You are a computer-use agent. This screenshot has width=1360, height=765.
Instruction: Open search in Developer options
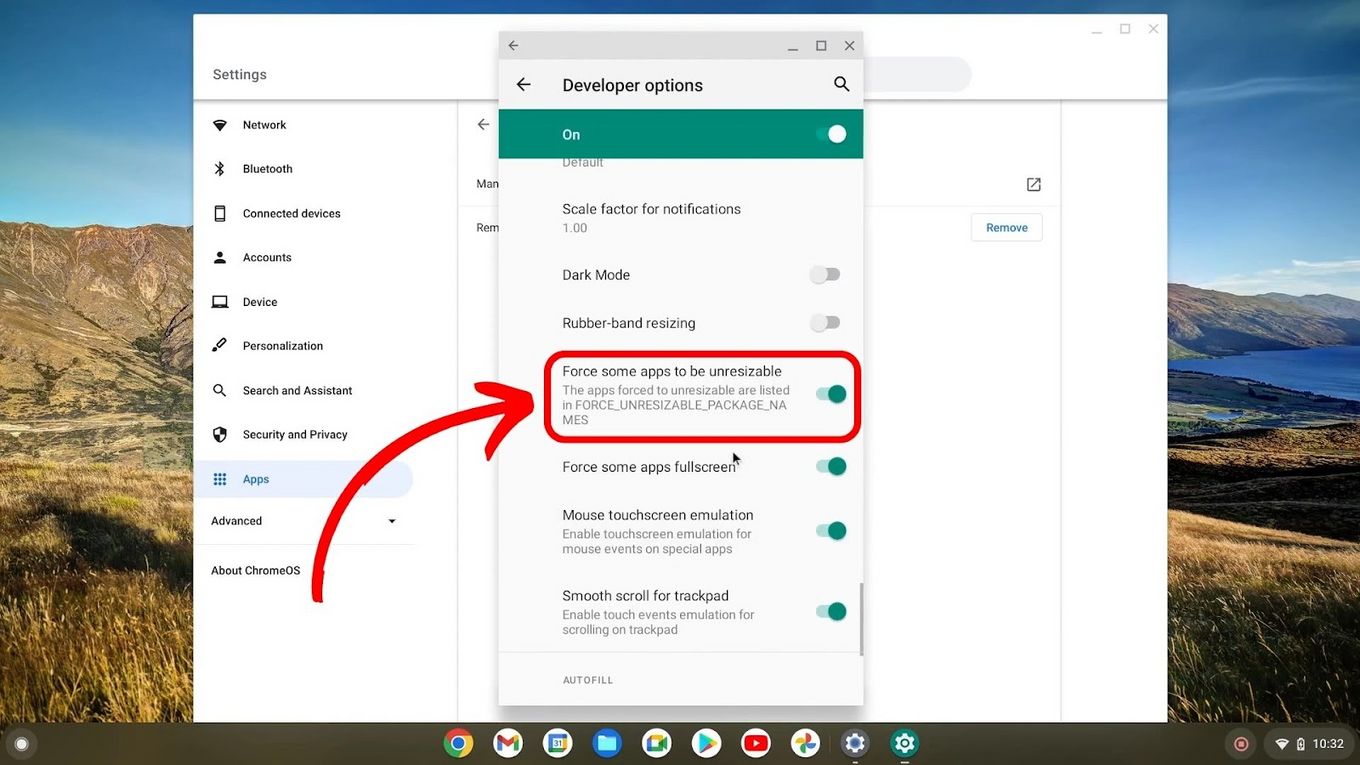(x=841, y=84)
